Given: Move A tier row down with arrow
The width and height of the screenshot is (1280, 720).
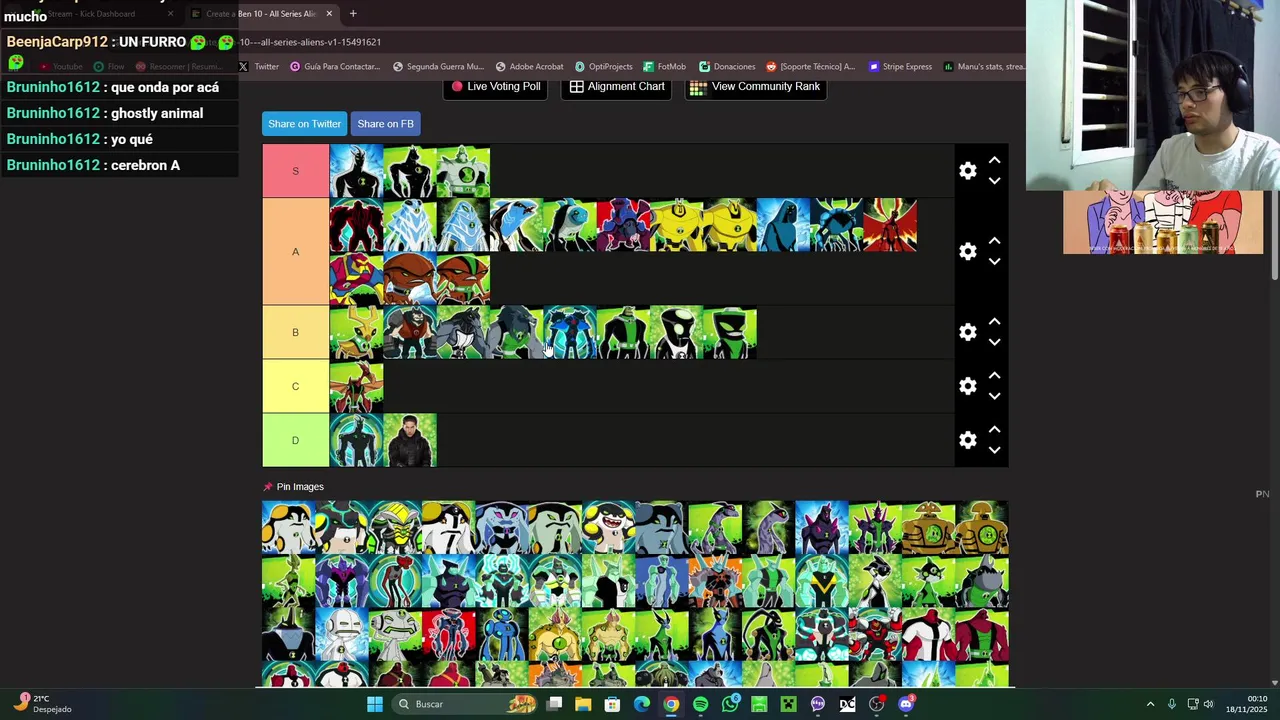Looking at the screenshot, I should point(994,262).
